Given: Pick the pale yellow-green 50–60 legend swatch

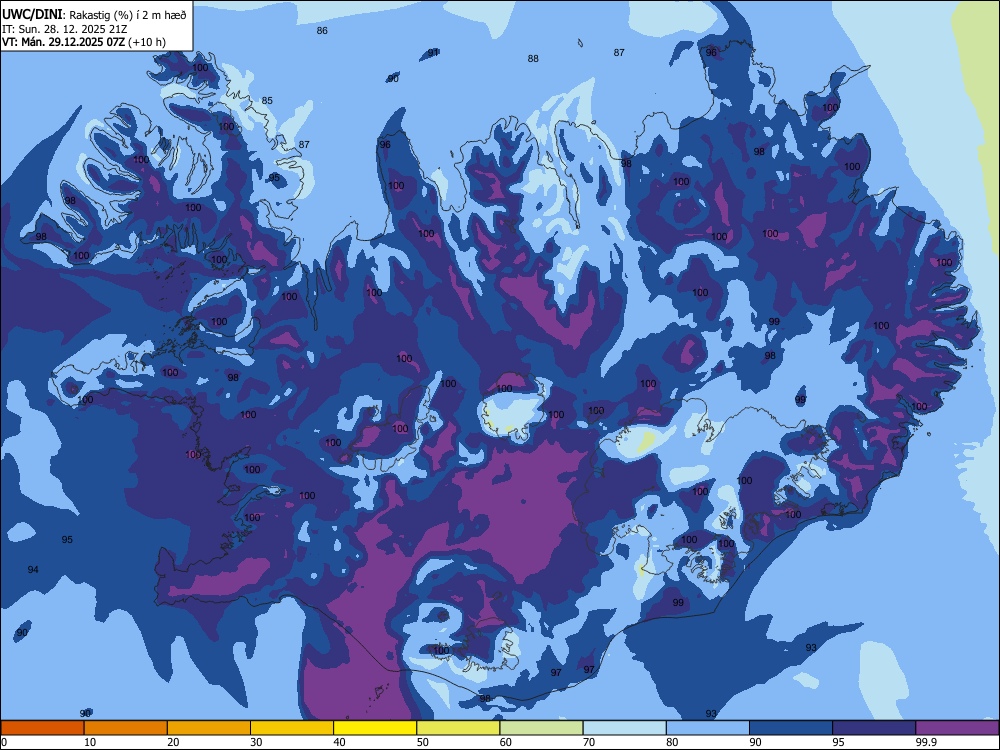Looking at the screenshot, I should pos(458,728).
